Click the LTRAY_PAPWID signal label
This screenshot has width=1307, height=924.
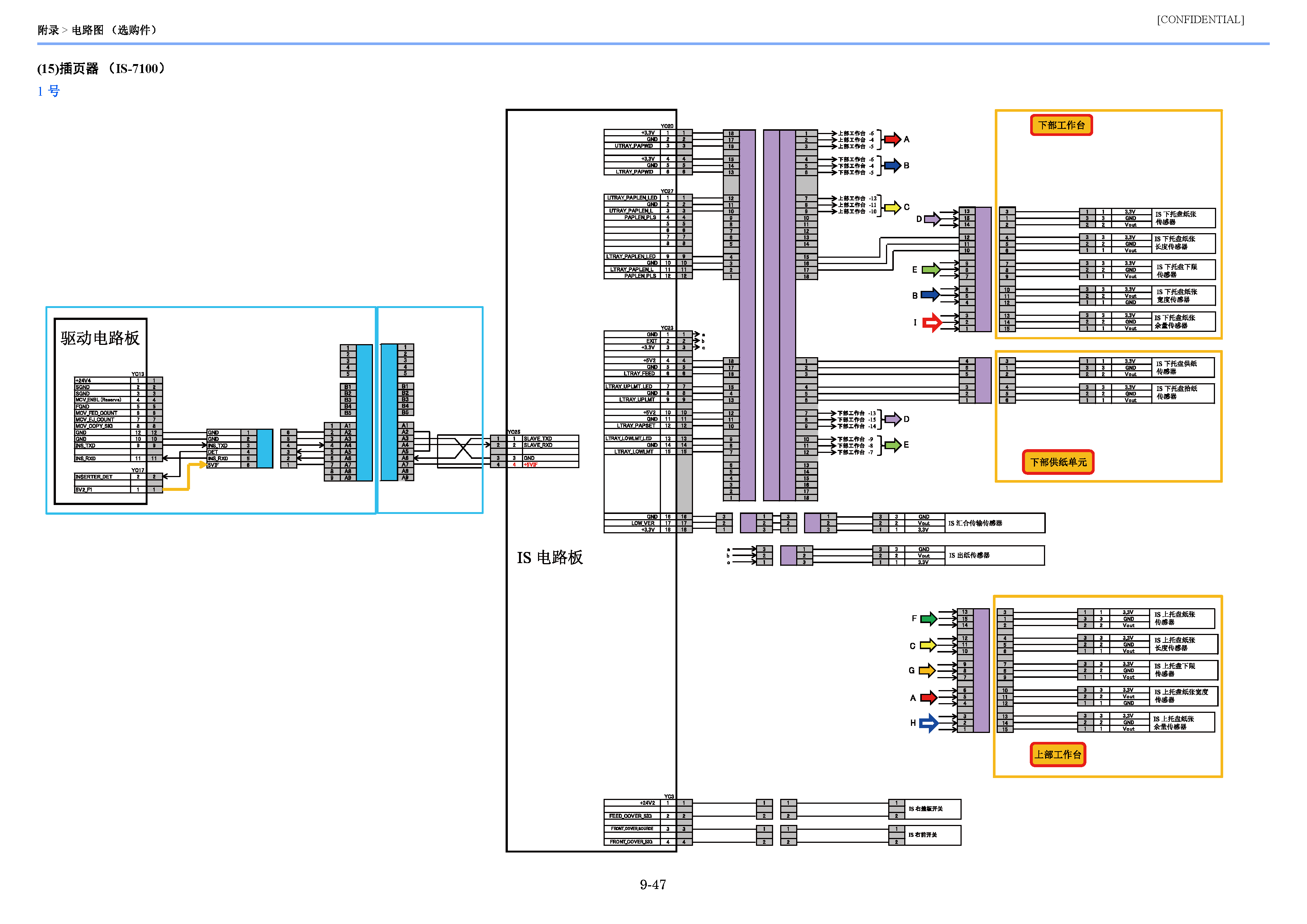[x=634, y=172]
